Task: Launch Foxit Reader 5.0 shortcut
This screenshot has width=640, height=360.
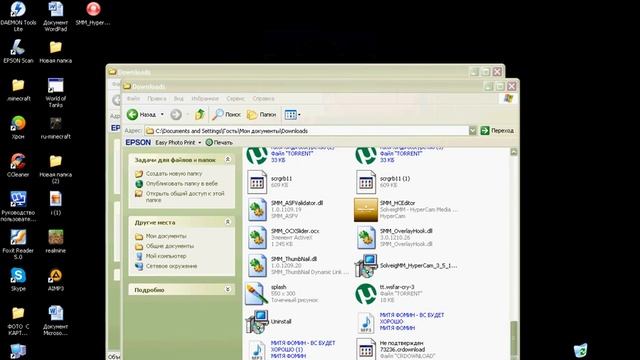Action: [18, 244]
